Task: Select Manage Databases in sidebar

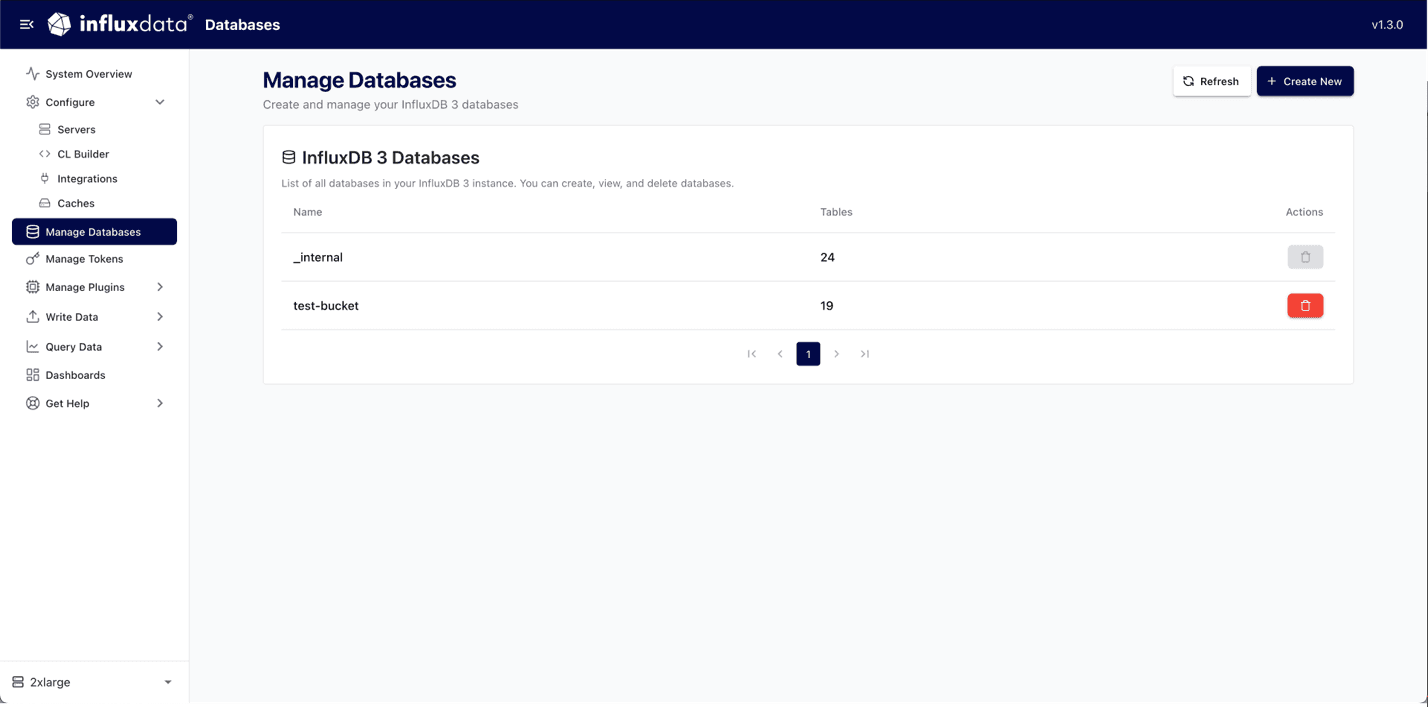Action: 95,232
